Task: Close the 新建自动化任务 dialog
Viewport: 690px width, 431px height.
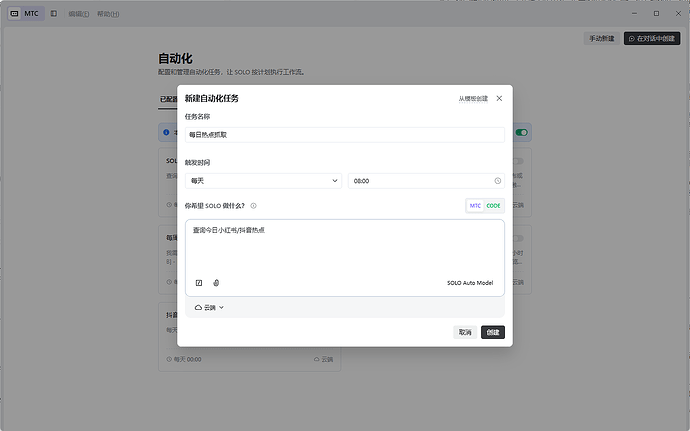Action: 499,99
